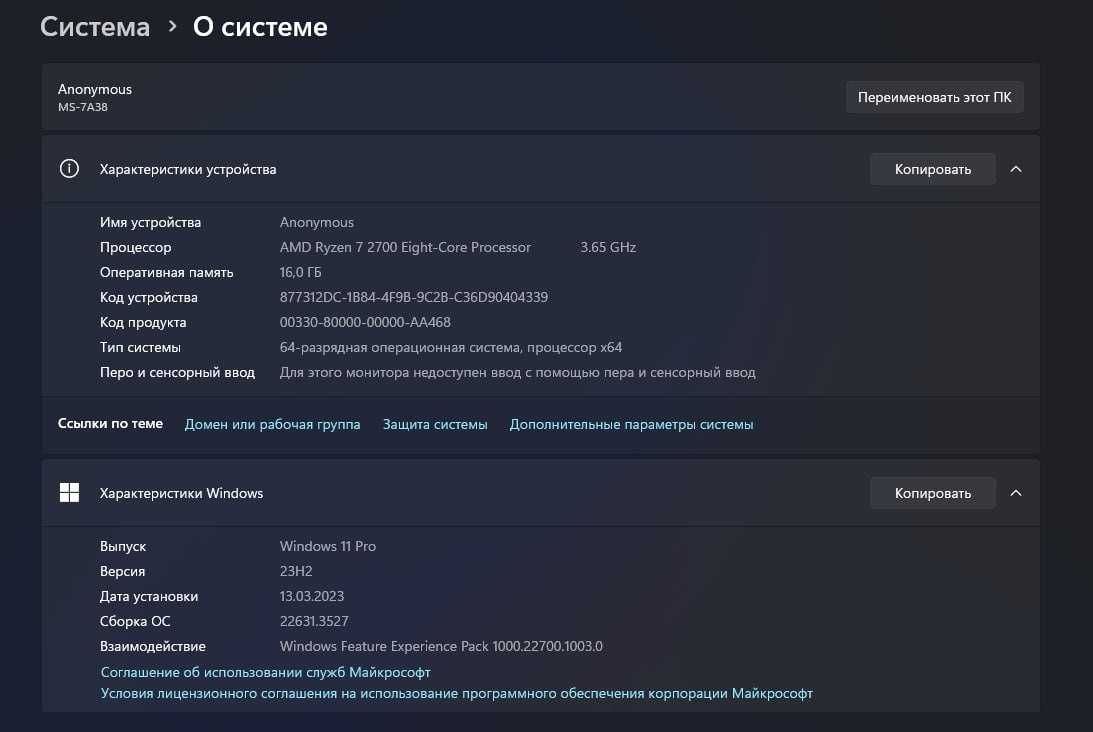Click the info icon beside Характеристики устройства
The height and width of the screenshot is (732, 1093).
point(69,169)
